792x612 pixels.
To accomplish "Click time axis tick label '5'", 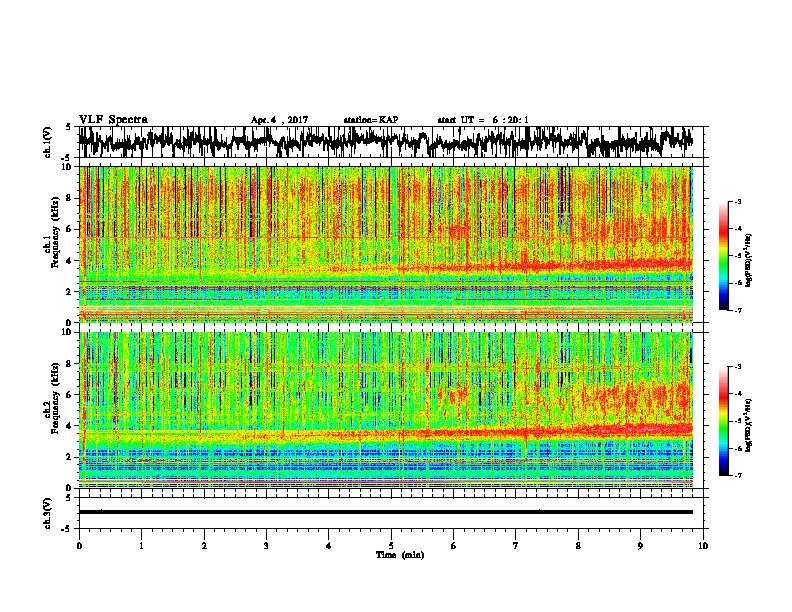I will coord(391,546).
